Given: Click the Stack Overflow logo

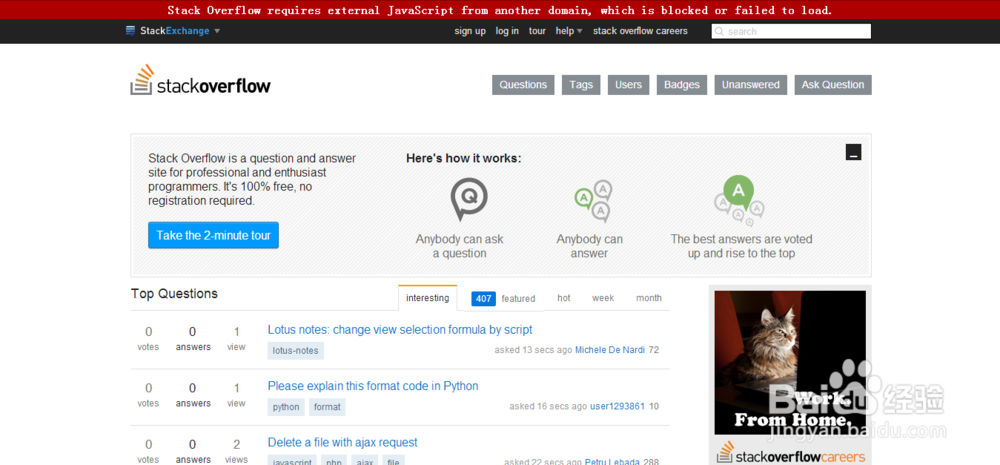Looking at the screenshot, I should pyautogui.click(x=200, y=80).
